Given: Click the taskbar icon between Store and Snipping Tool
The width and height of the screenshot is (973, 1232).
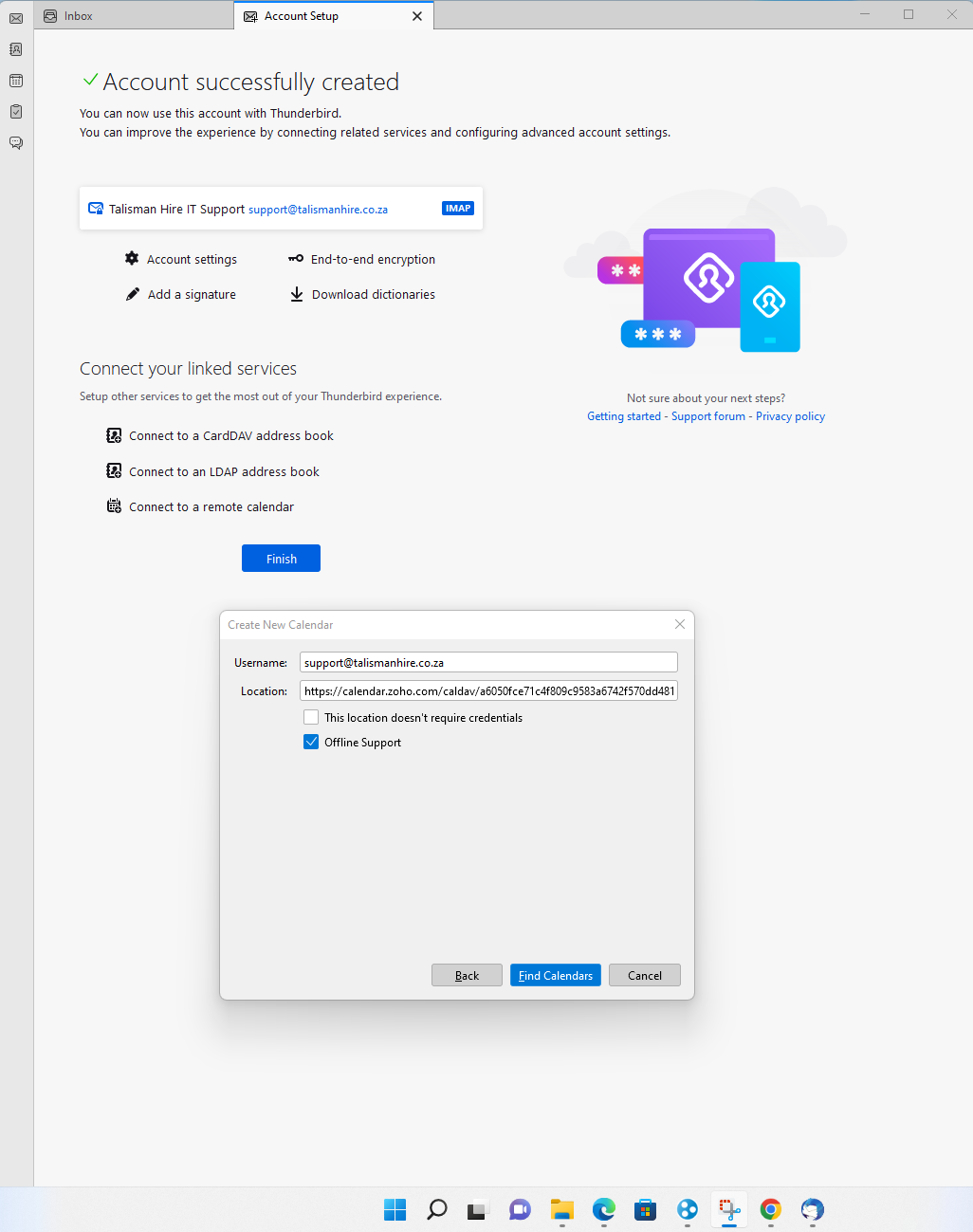Looking at the screenshot, I should click(x=688, y=1209).
